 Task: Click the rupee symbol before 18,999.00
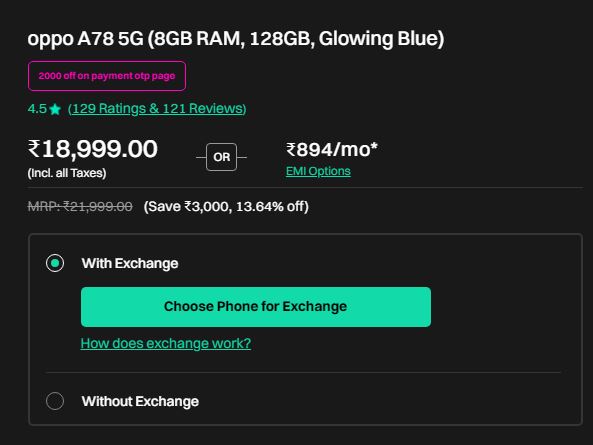34,149
